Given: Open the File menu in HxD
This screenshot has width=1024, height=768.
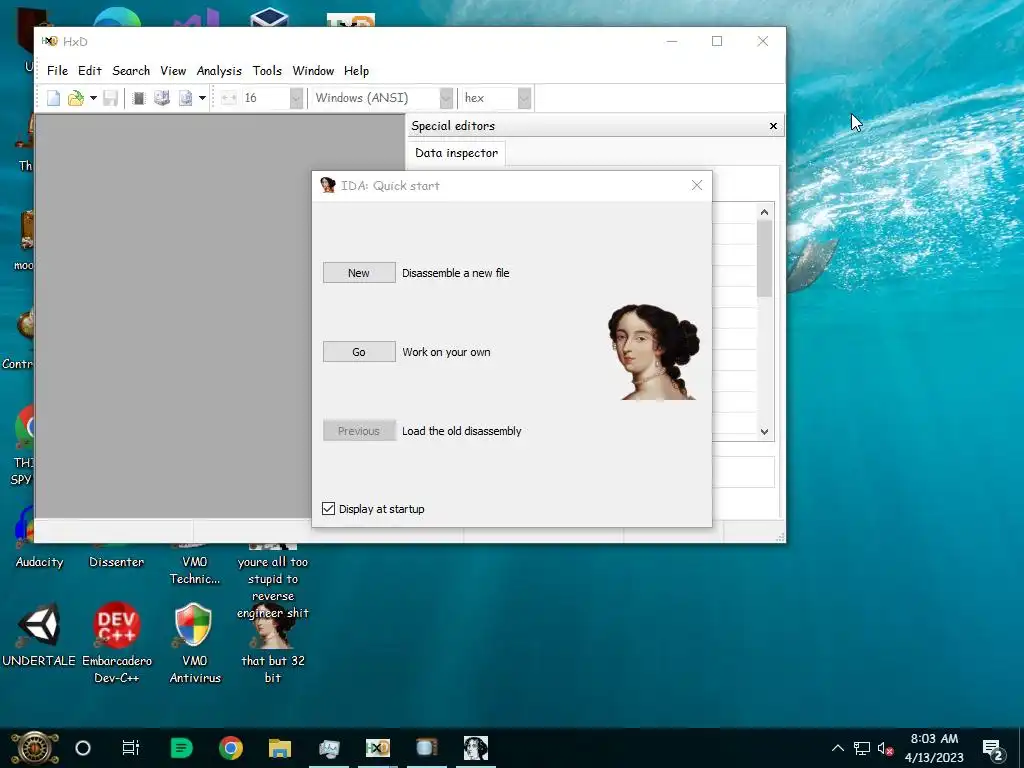Looking at the screenshot, I should [x=57, y=71].
